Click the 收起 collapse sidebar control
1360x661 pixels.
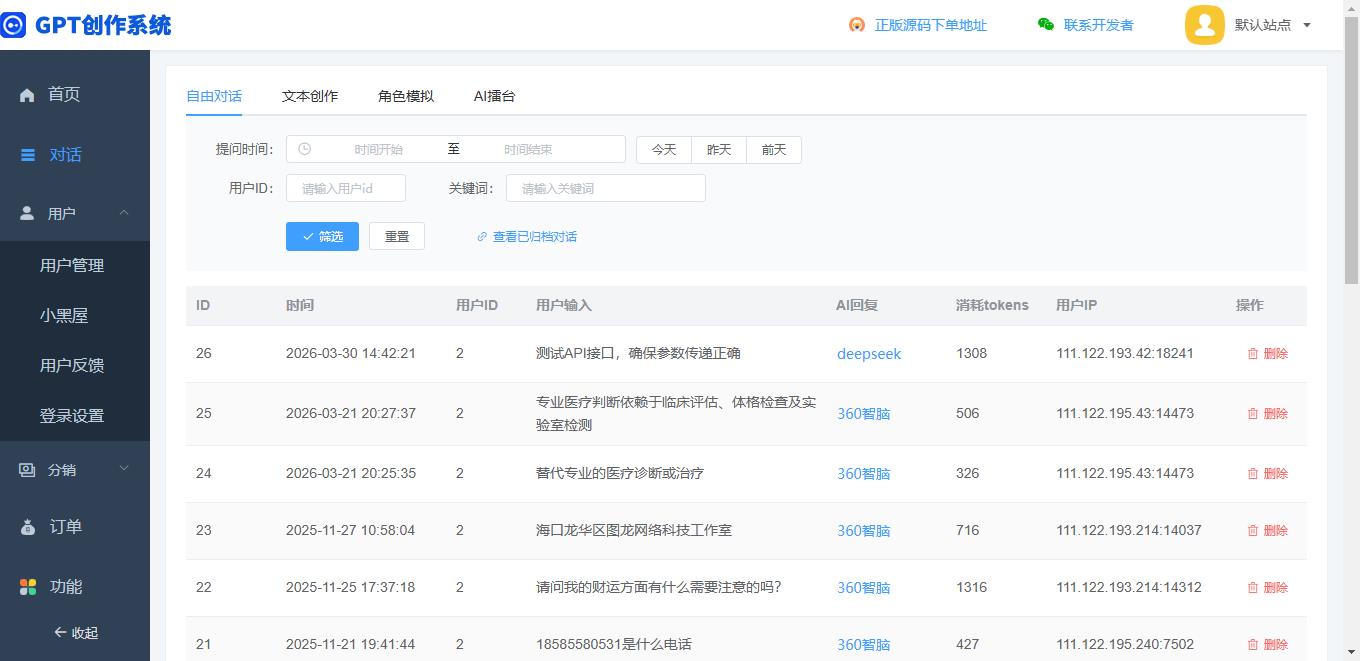(x=76, y=633)
